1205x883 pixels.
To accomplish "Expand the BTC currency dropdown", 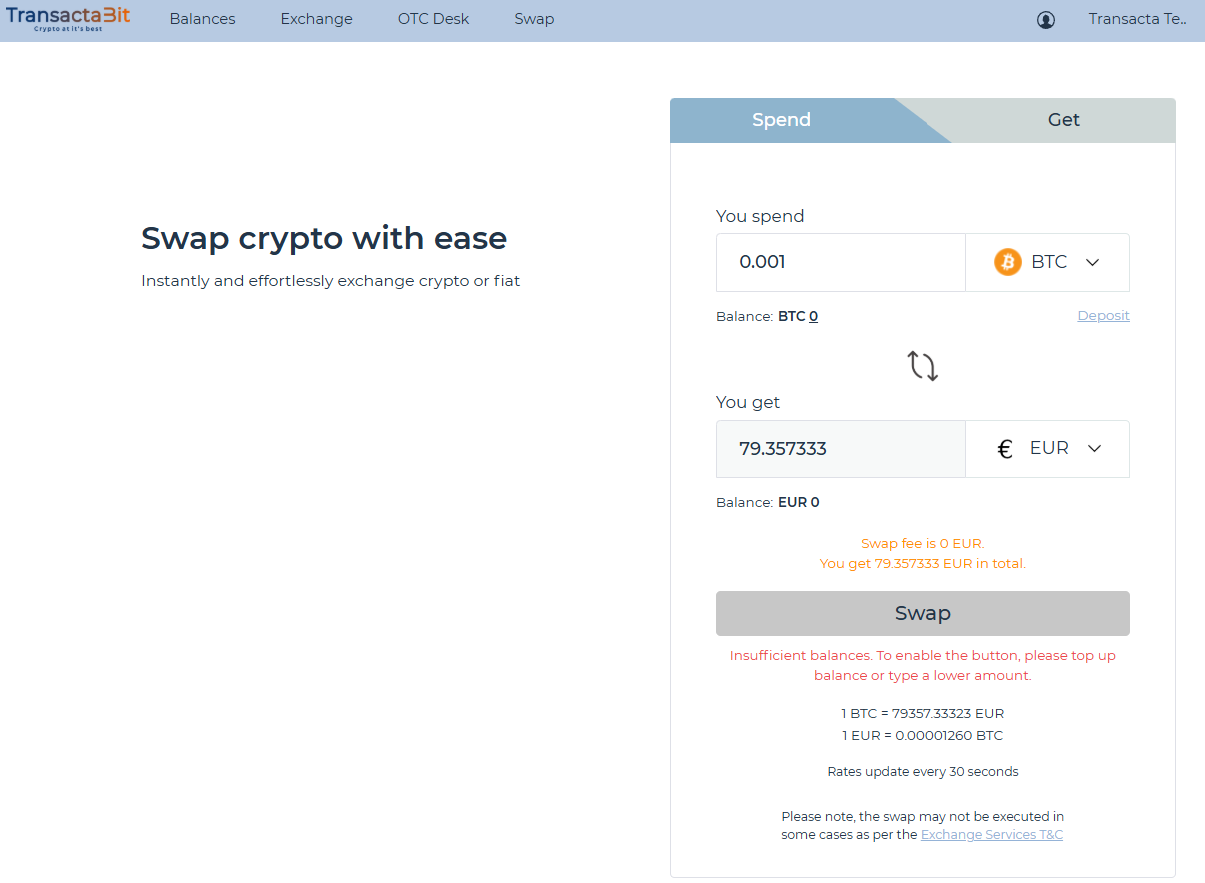I will coord(1092,262).
